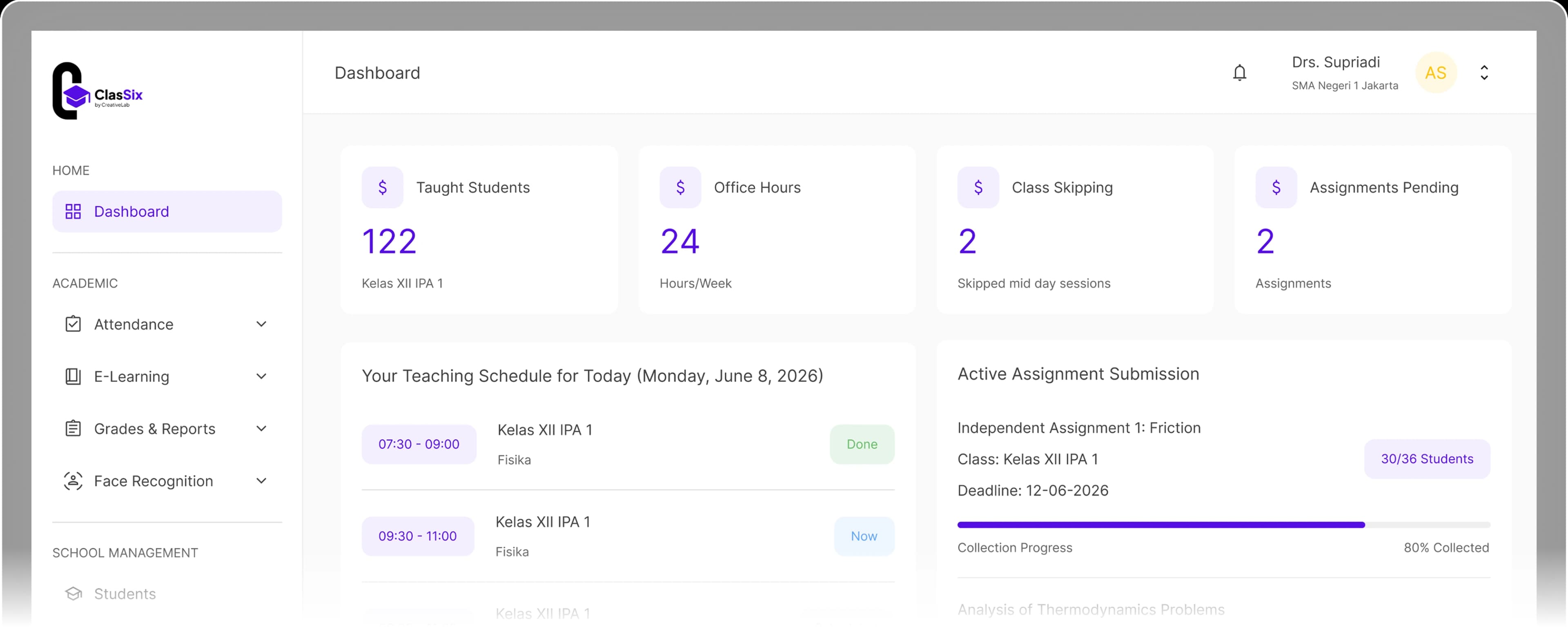Click the 24 Office Hours value
This screenshot has width=1568, height=627.
pos(680,242)
